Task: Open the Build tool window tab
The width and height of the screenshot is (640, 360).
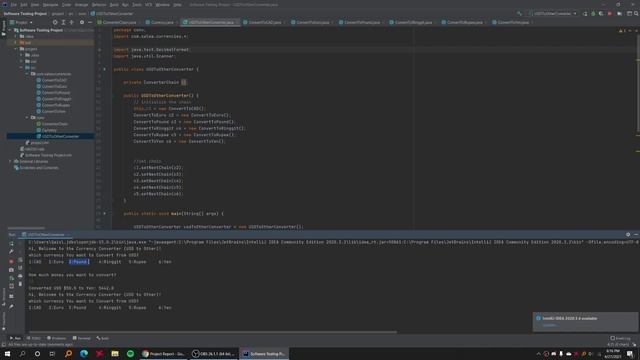Action: [103, 338]
